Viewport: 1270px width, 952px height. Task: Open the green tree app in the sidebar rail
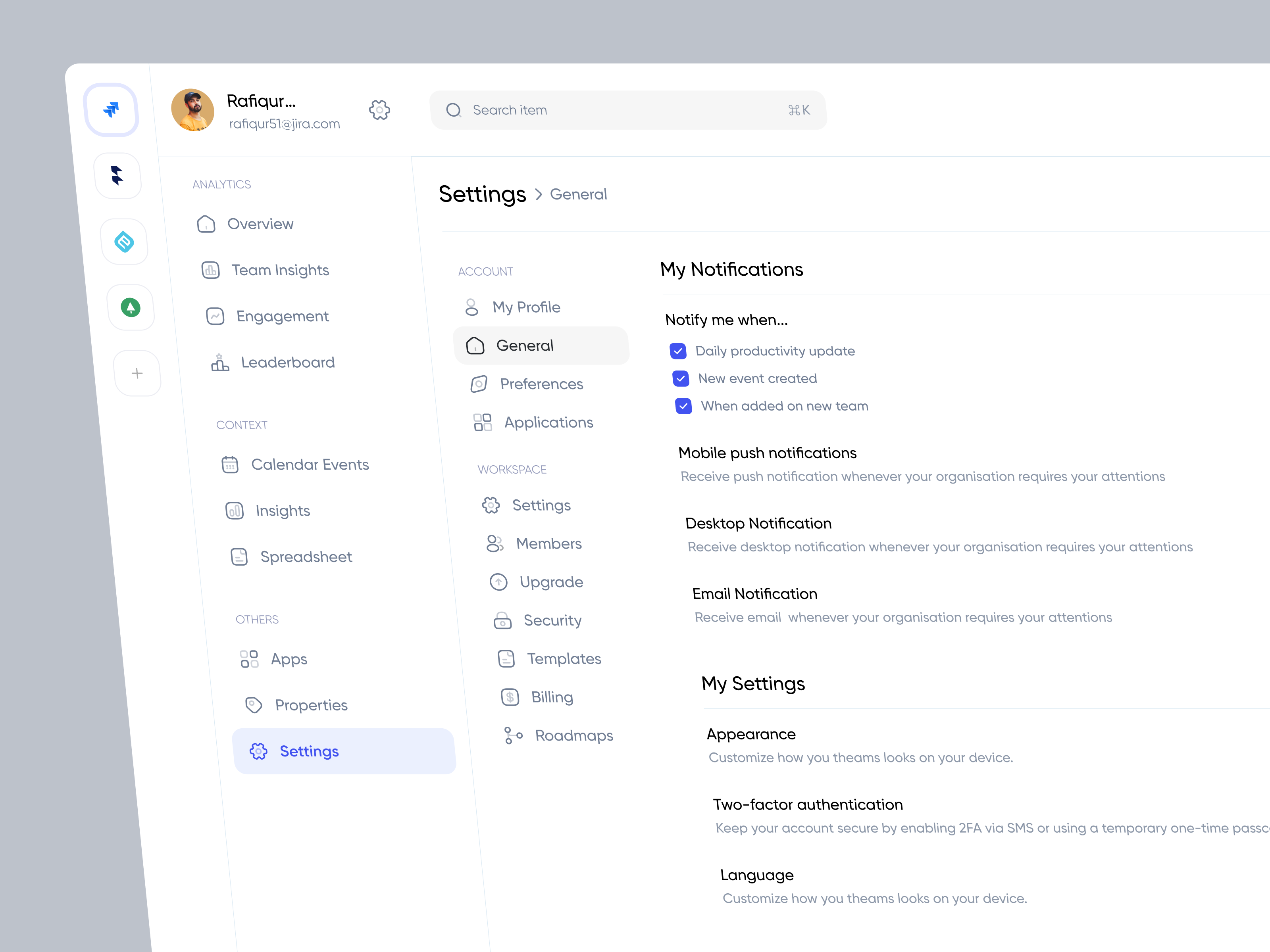(131, 307)
